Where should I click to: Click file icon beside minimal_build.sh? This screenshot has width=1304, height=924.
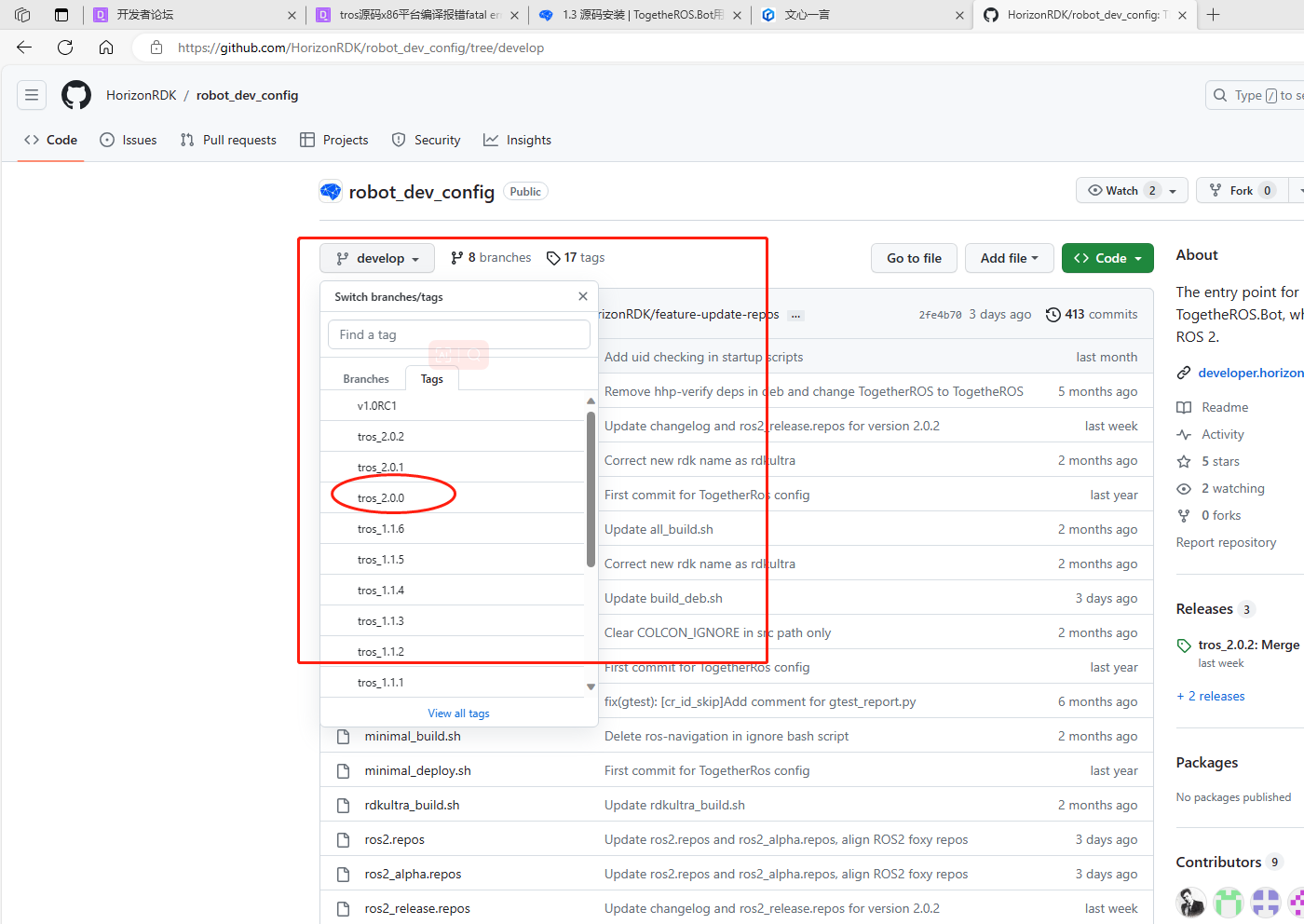[x=343, y=736]
